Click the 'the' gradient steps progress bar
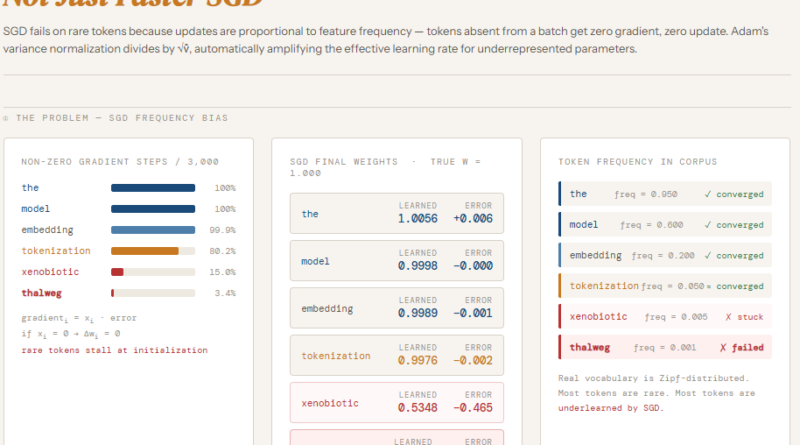Image resolution: width=800 pixels, height=445 pixels. click(153, 188)
